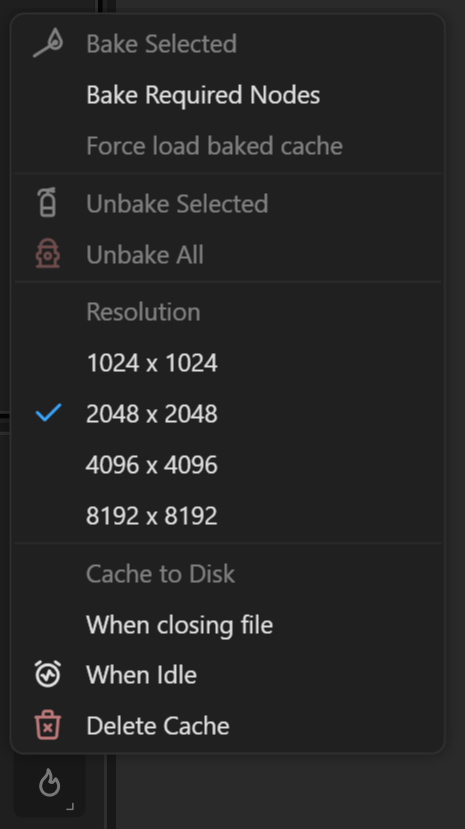Screen dimensions: 465x829
Task: Enable caching When Idle
Action: (227, 675)
